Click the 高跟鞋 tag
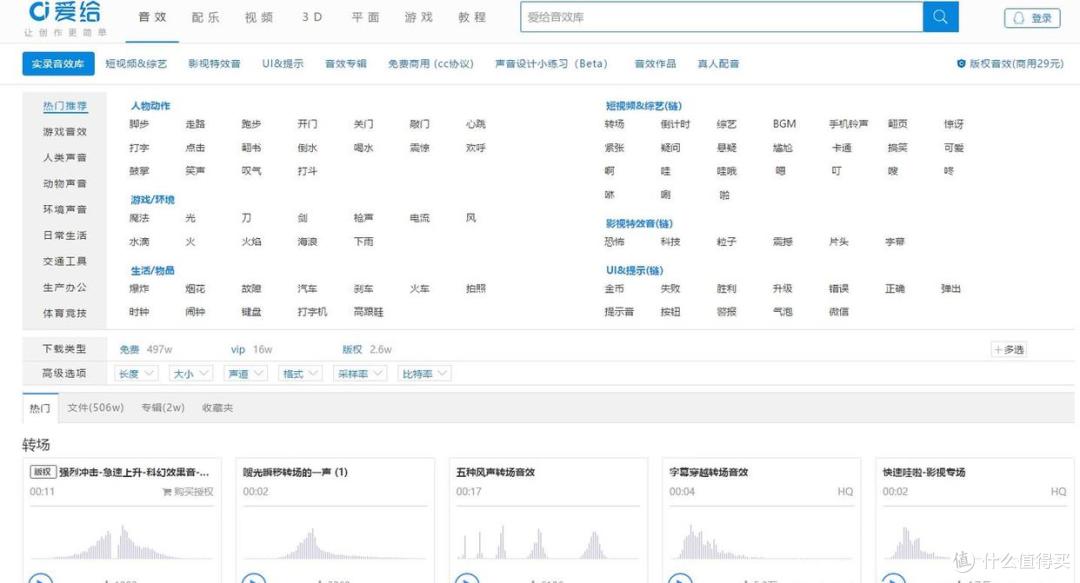Screen dimensions: 1080x583 368,312
